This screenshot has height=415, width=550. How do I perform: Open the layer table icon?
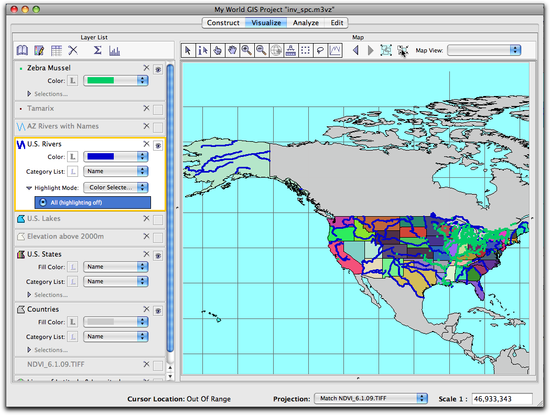click(56, 51)
